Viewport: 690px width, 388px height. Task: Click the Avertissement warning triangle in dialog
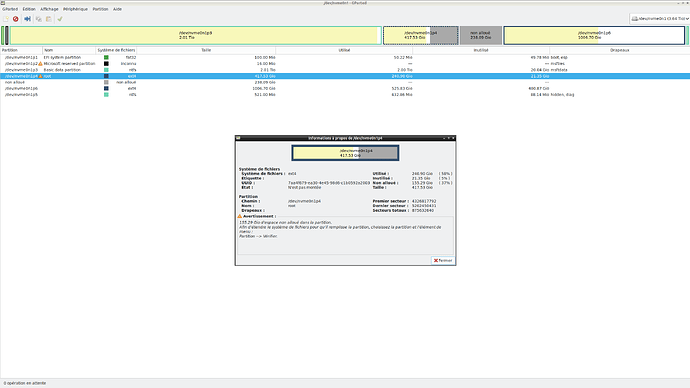point(240,216)
